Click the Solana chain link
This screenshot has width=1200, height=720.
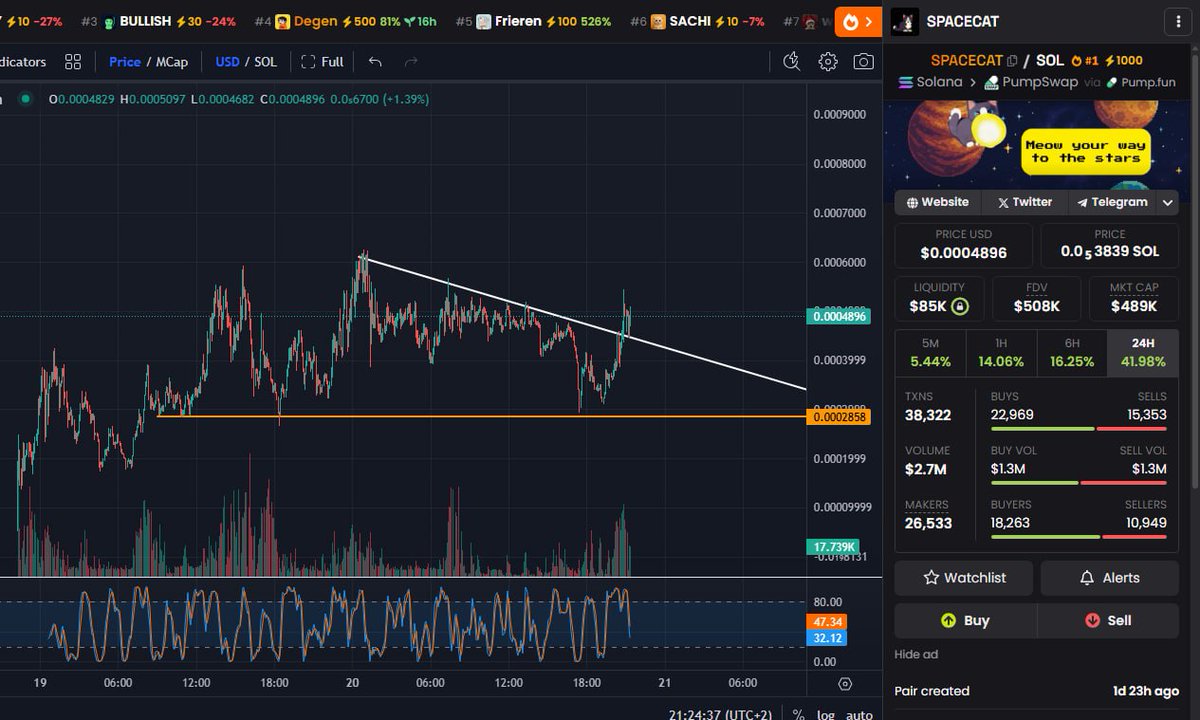coord(931,82)
